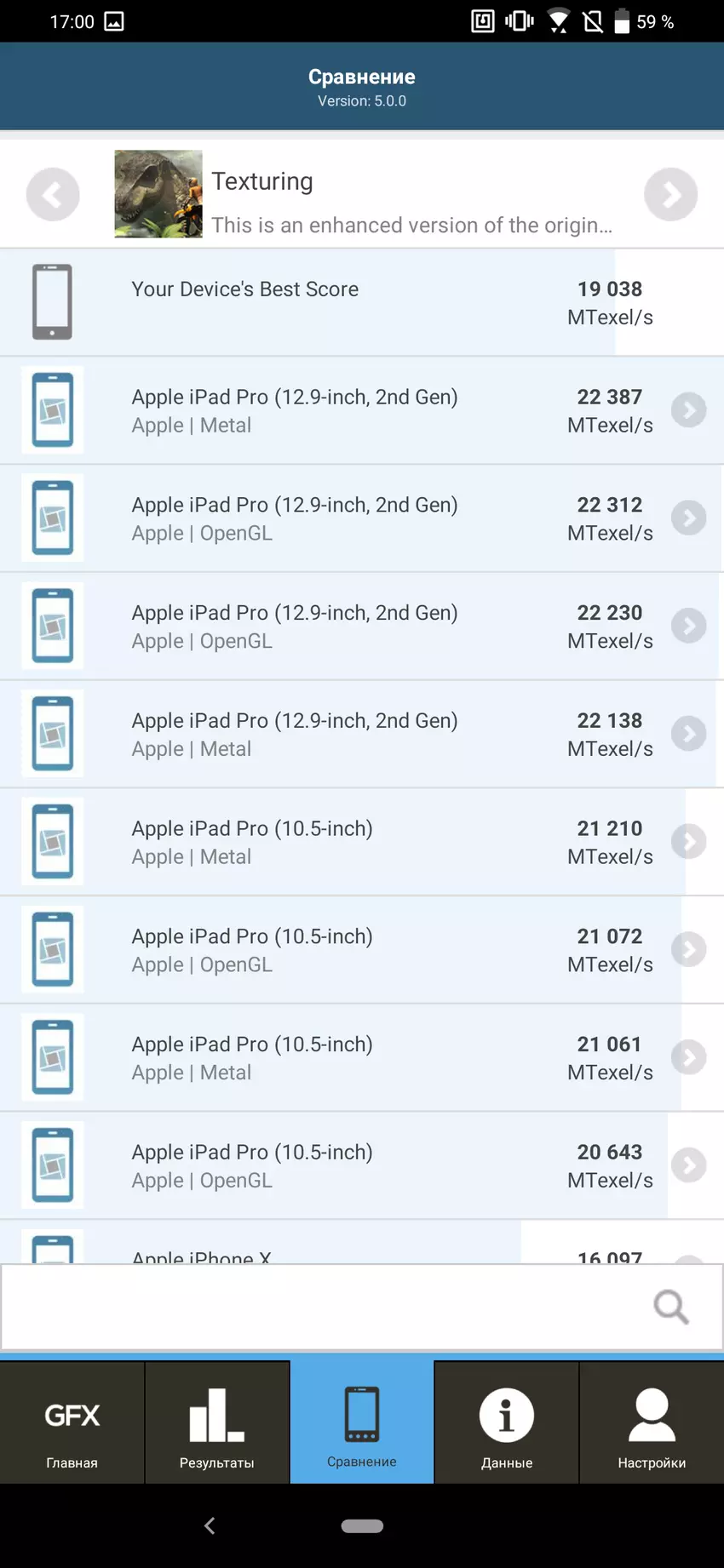Open the GFX Главная tab
Screen dimensions: 724x1568
point(72,1422)
